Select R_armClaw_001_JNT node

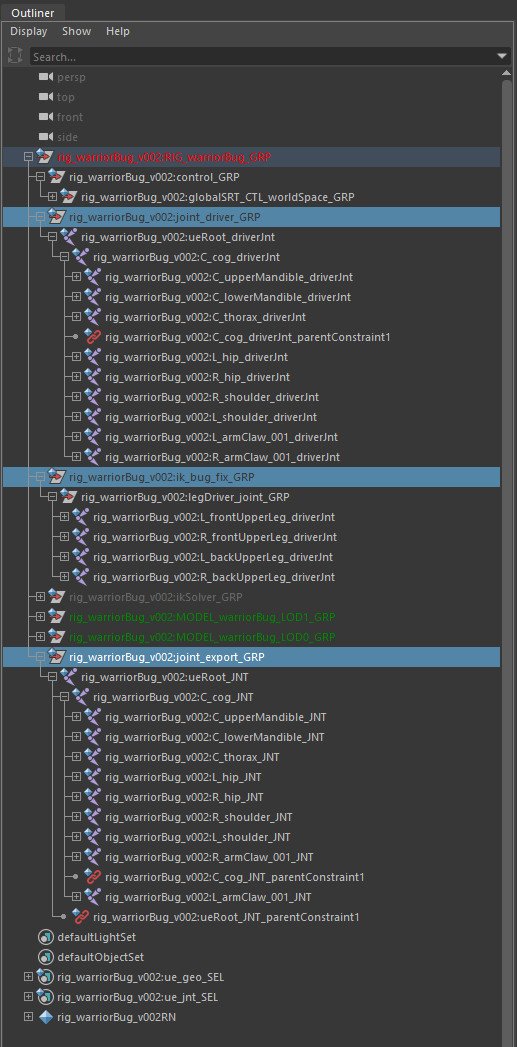(209, 857)
